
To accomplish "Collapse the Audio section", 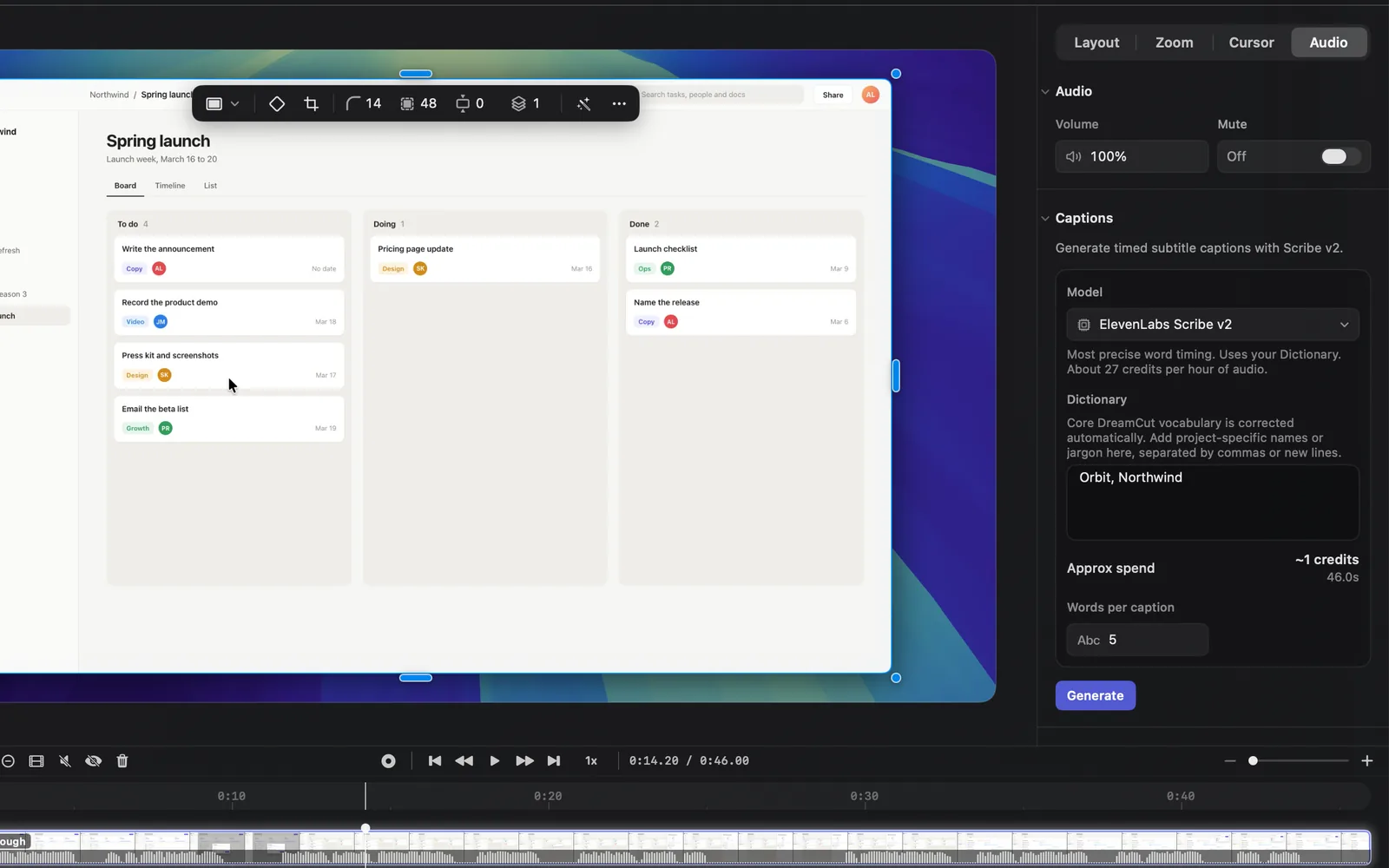I will [1045, 91].
